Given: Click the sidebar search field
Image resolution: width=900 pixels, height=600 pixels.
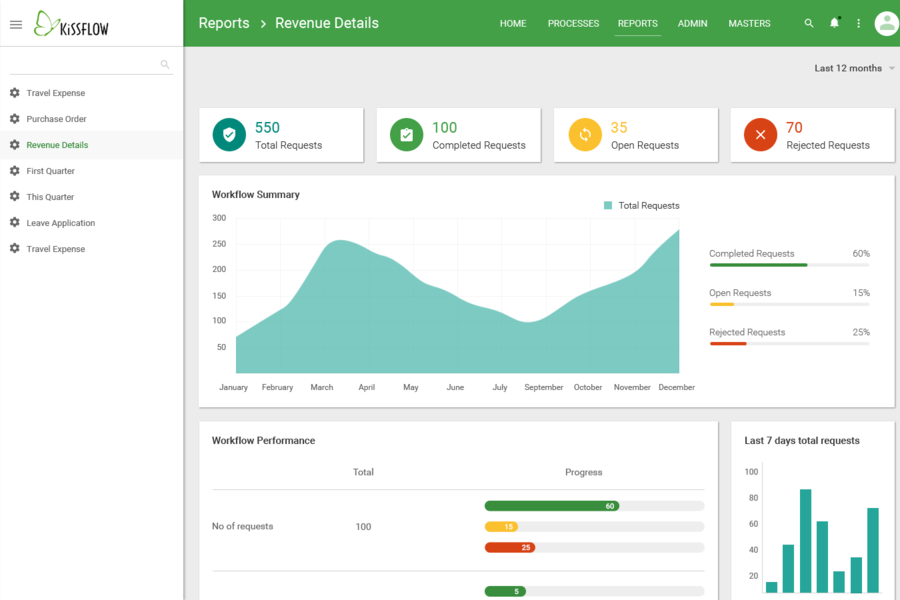Looking at the screenshot, I should point(85,65).
